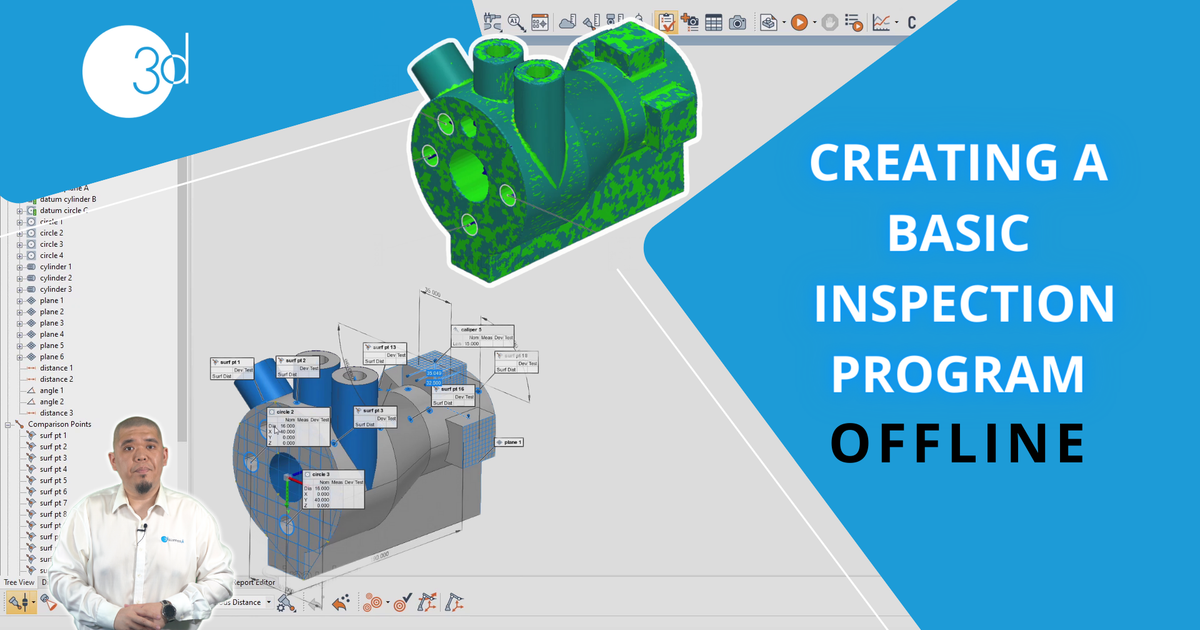Image resolution: width=1200 pixels, height=630 pixels.
Task: Select the cloud with ruler measurement icon
Action: [x=566, y=21]
